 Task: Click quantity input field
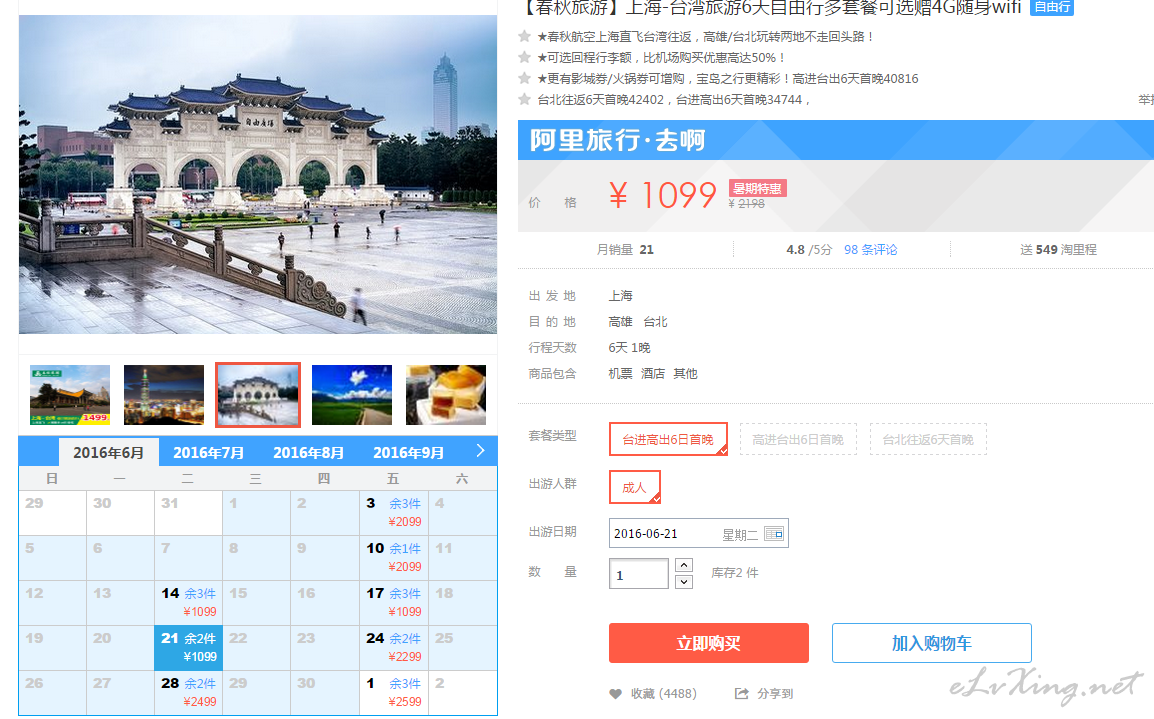[x=639, y=574]
